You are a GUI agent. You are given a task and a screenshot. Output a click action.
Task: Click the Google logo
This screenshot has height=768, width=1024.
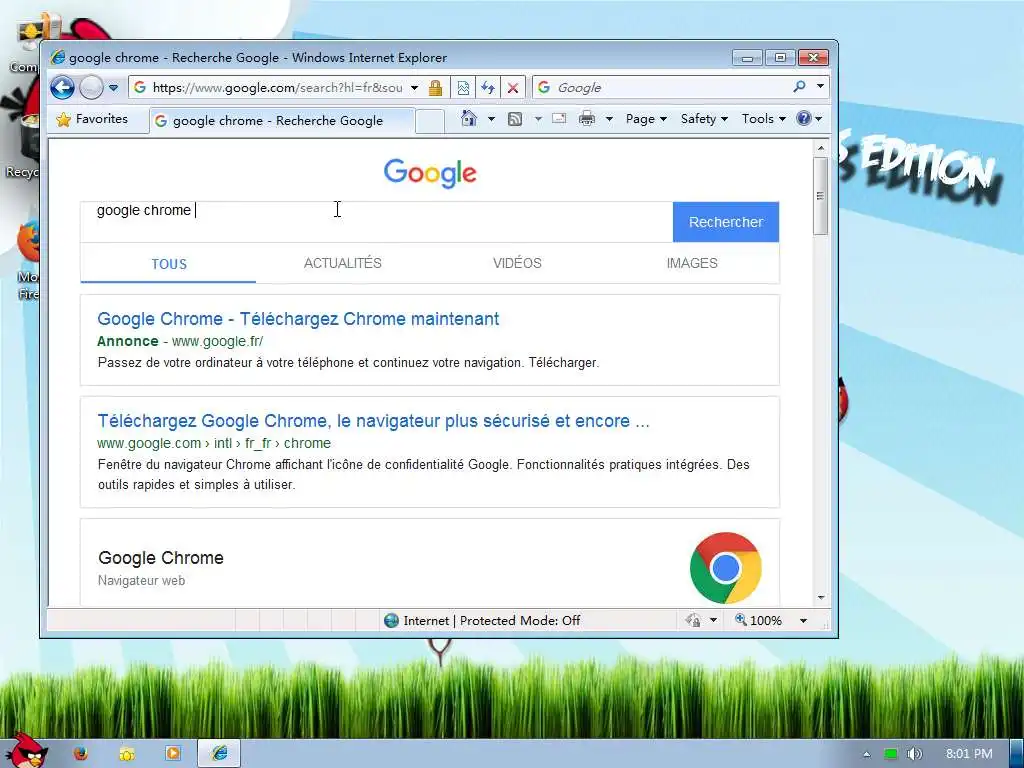(x=430, y=174)
